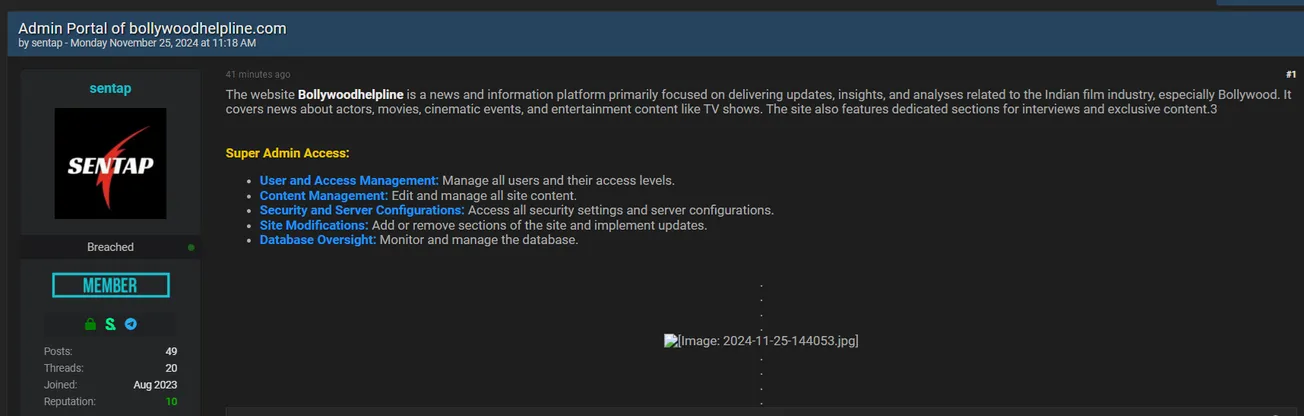
Task: Click Content Management bullet text
Action: (x=323, y=196)
